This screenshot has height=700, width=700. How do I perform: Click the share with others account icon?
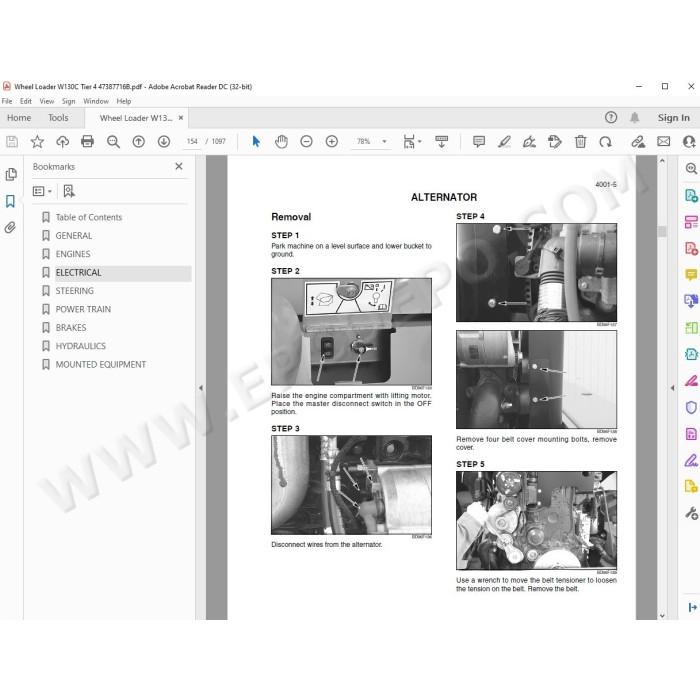tap(689, 142)
